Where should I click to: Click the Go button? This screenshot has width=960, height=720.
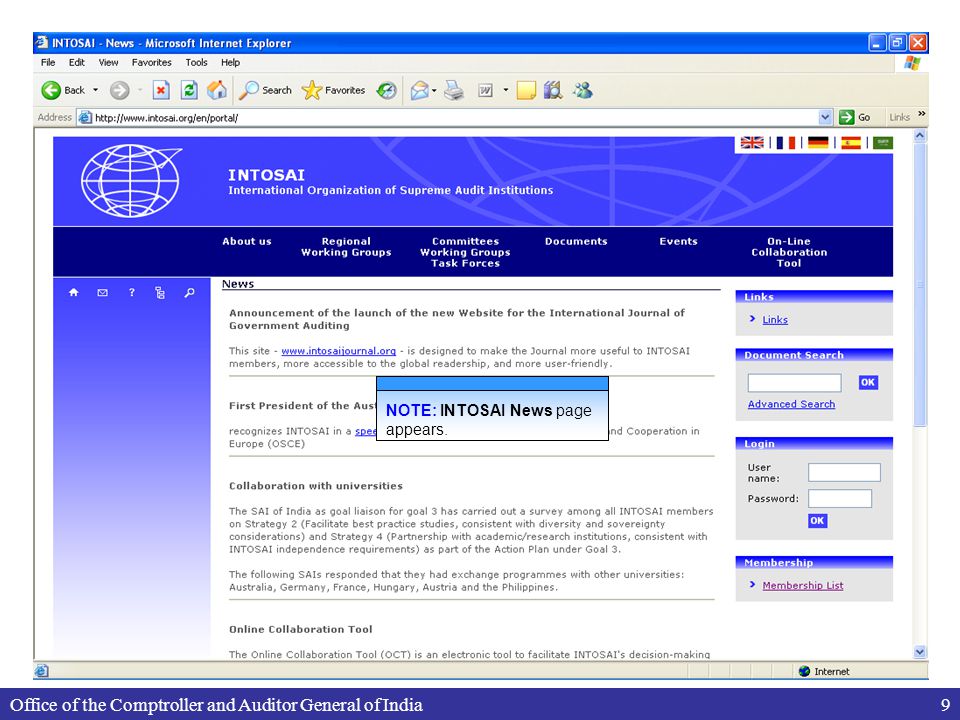tap(855, 117)
